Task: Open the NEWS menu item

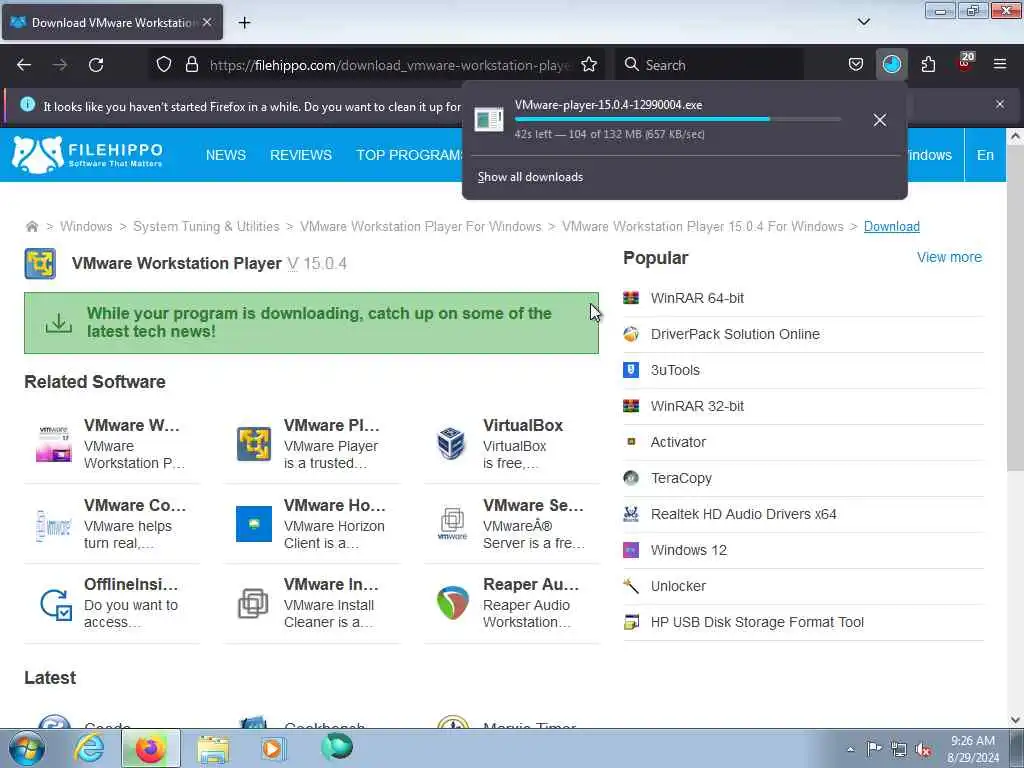Action: pos(226,155)
